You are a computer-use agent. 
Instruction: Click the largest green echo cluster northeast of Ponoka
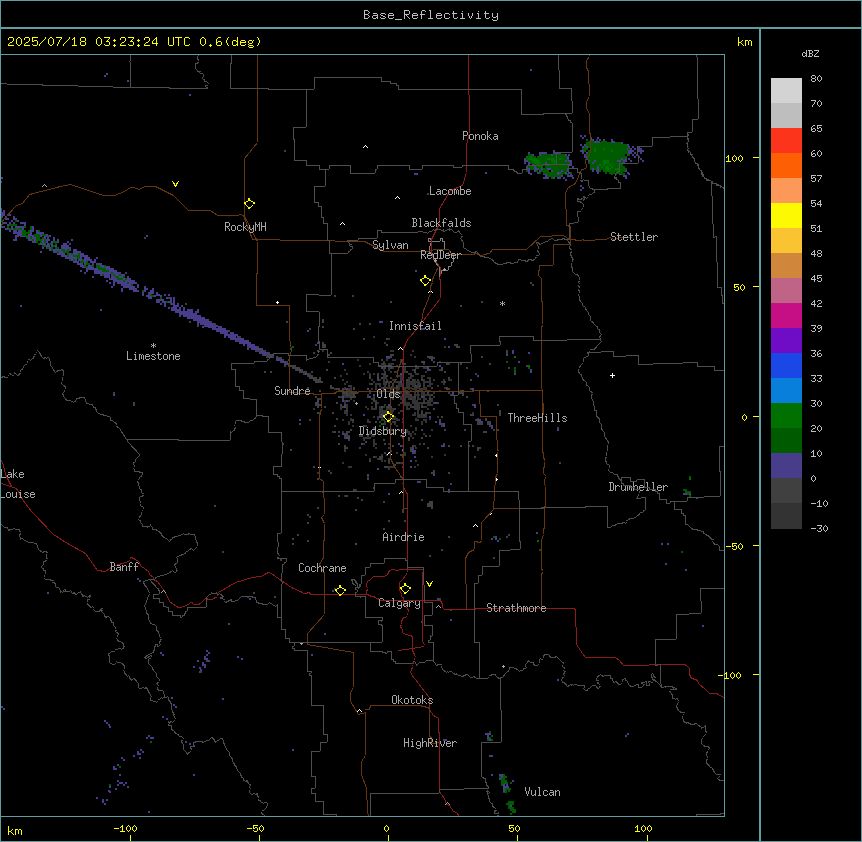[607, 156]
